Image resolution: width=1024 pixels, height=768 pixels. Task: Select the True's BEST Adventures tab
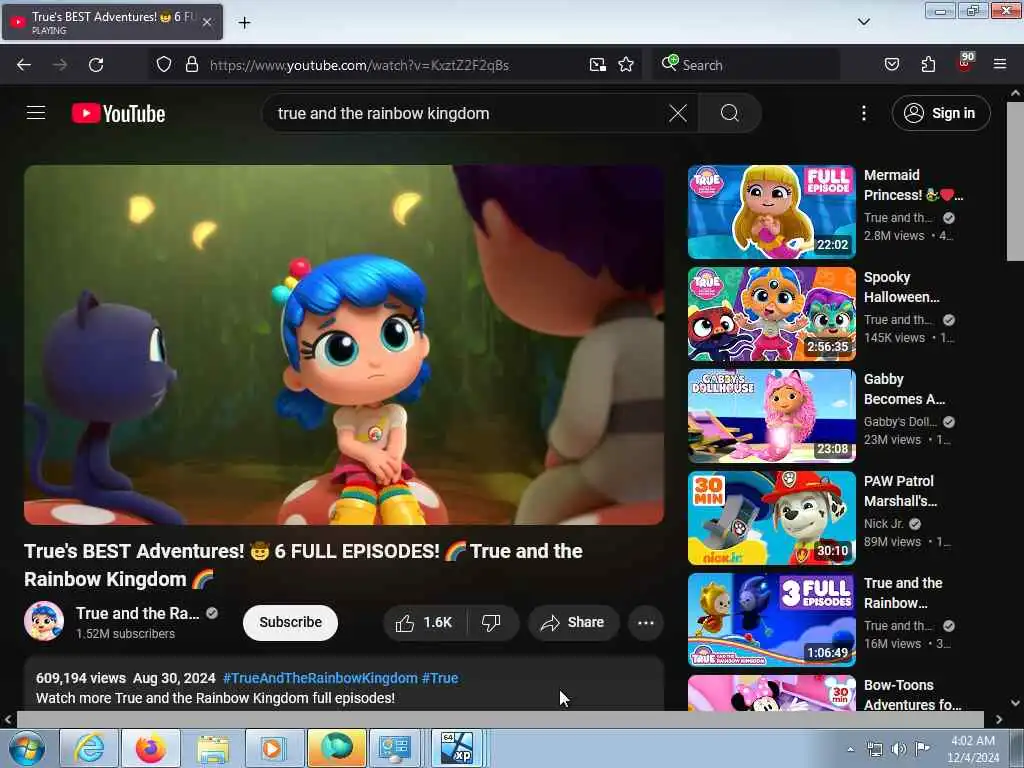(x=112, y=22)
